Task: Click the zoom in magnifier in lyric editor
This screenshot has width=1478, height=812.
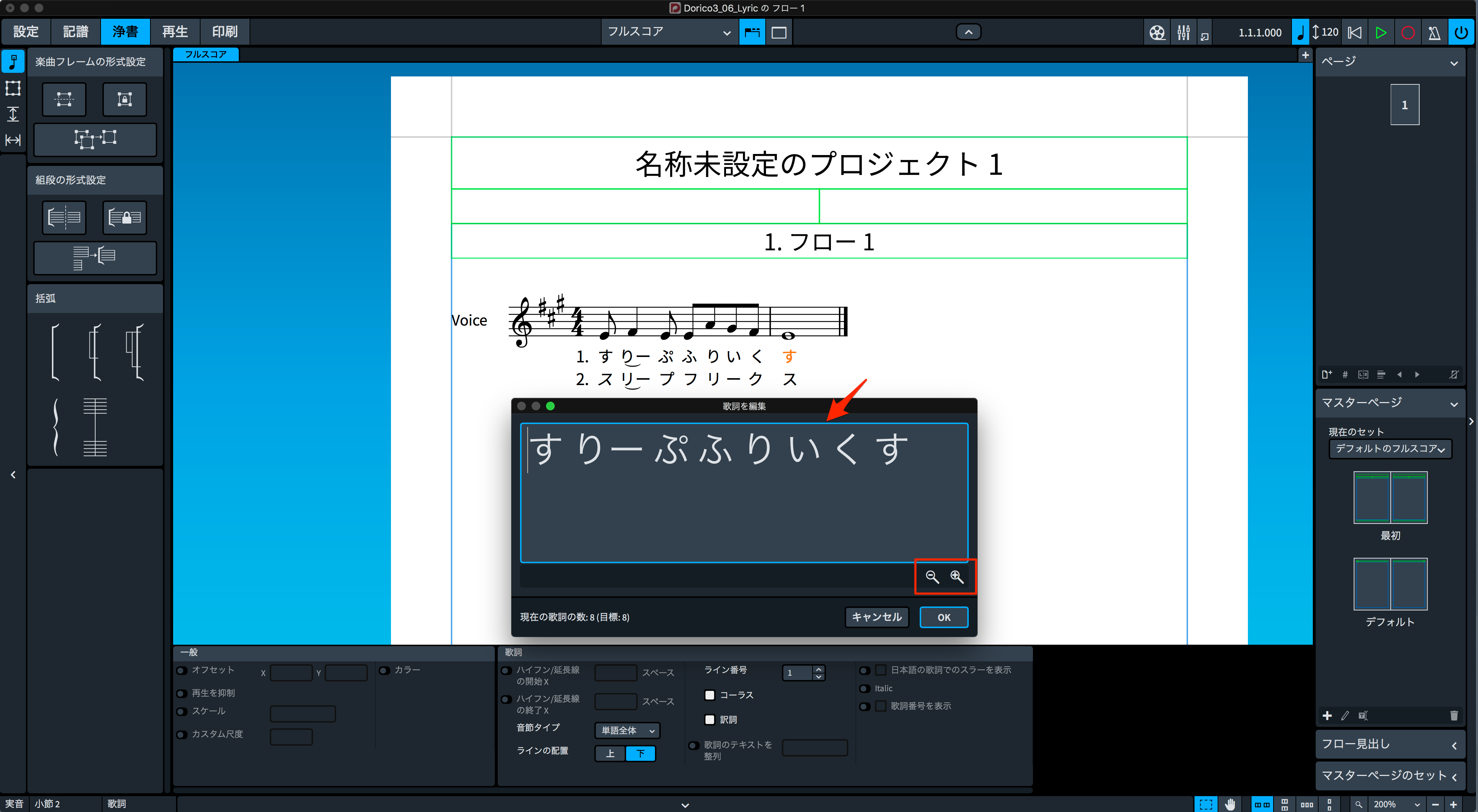Action: pos(957,576)
